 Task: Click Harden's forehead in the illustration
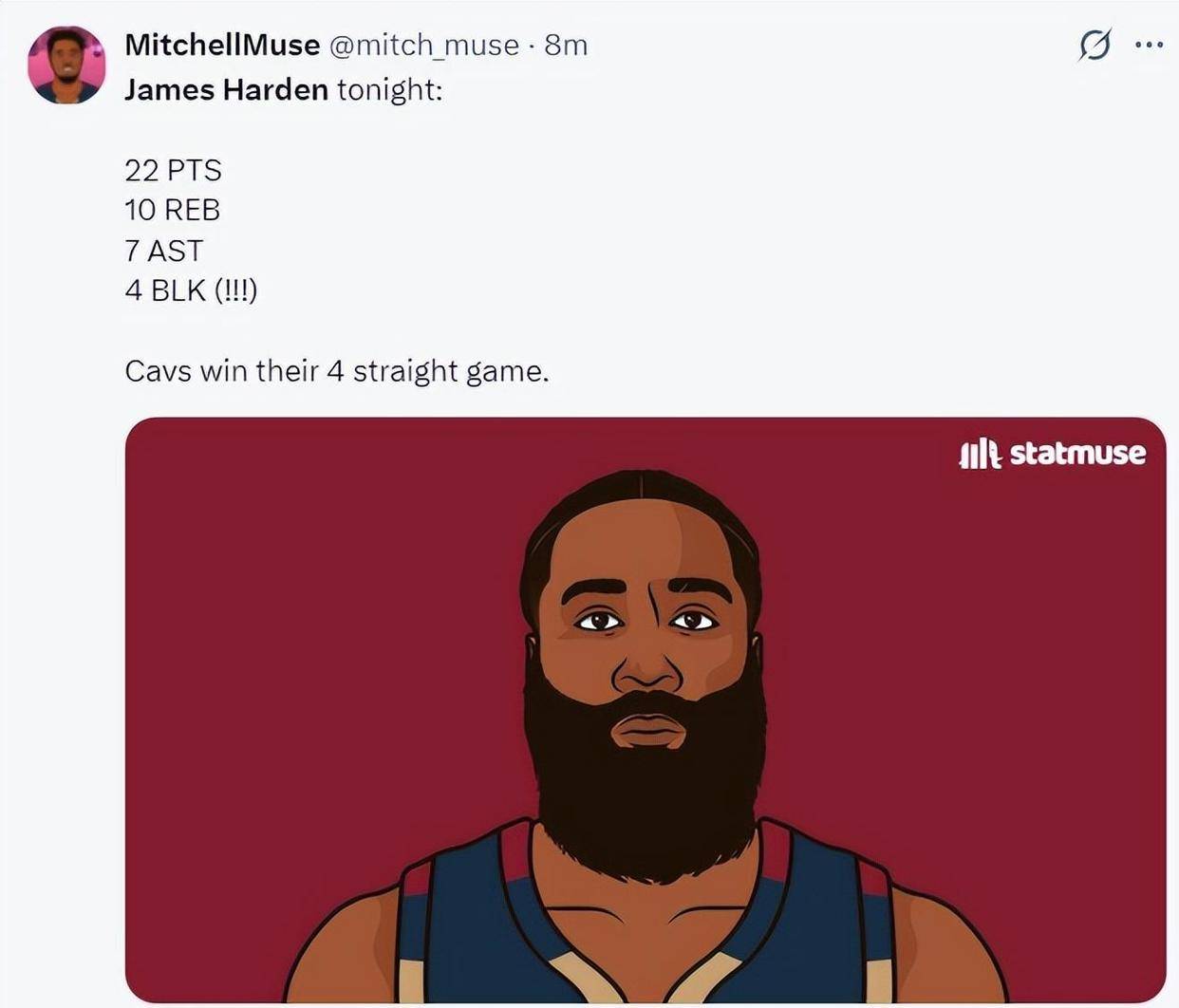pos(646,541)
